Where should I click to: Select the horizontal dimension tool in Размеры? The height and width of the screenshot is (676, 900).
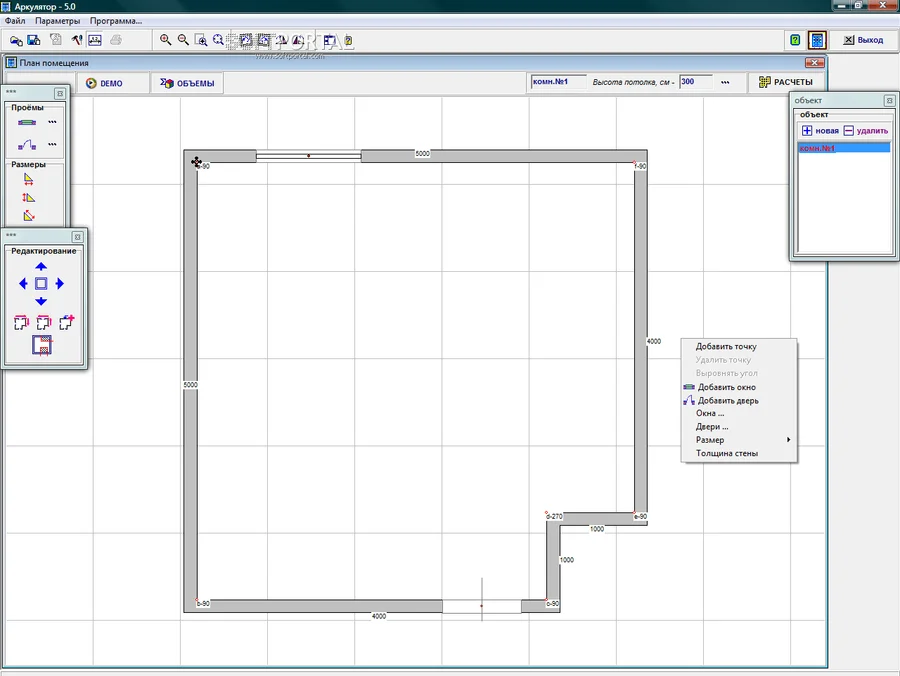pos(28,179)
